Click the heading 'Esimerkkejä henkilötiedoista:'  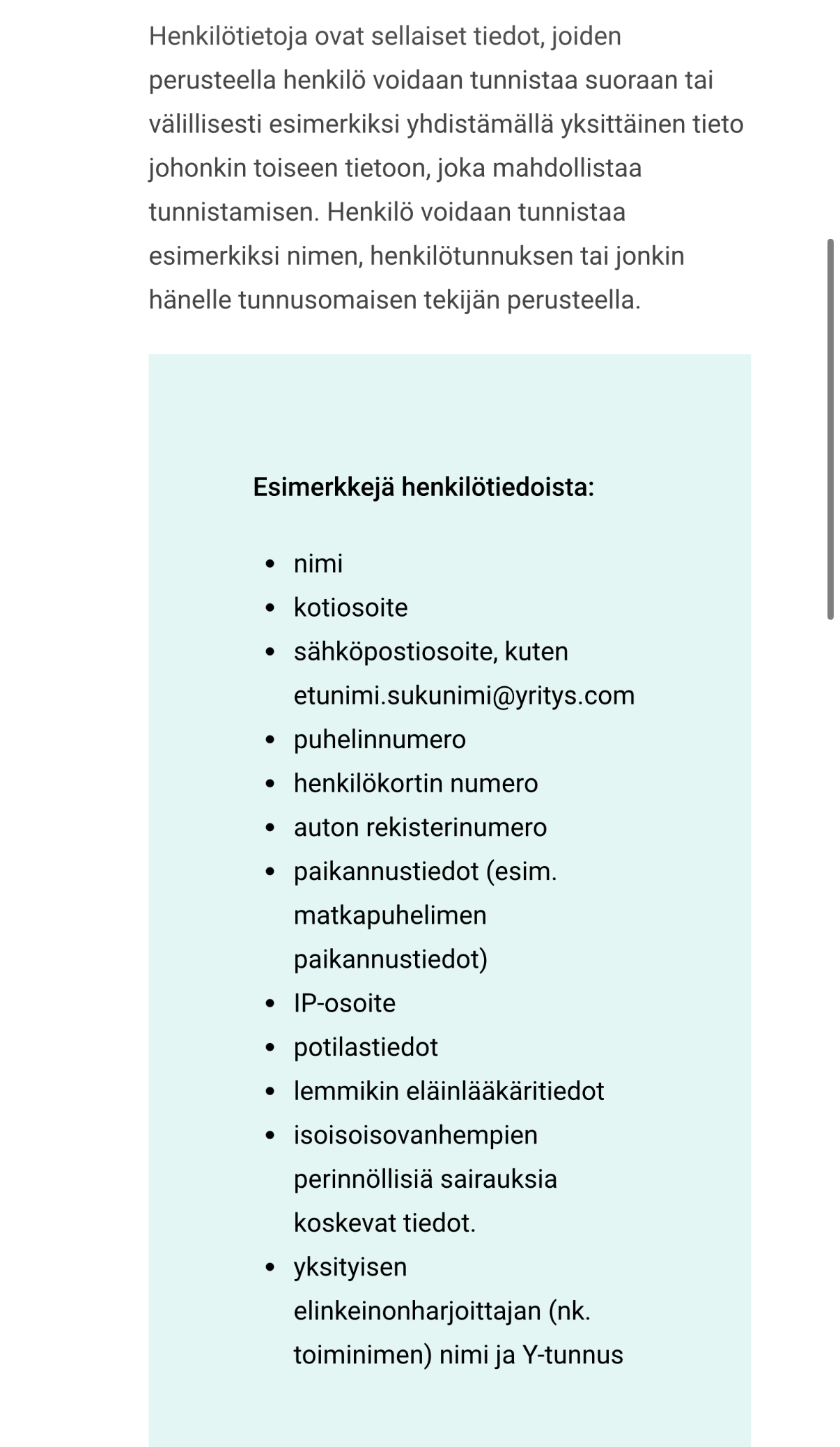click(423, 487)
